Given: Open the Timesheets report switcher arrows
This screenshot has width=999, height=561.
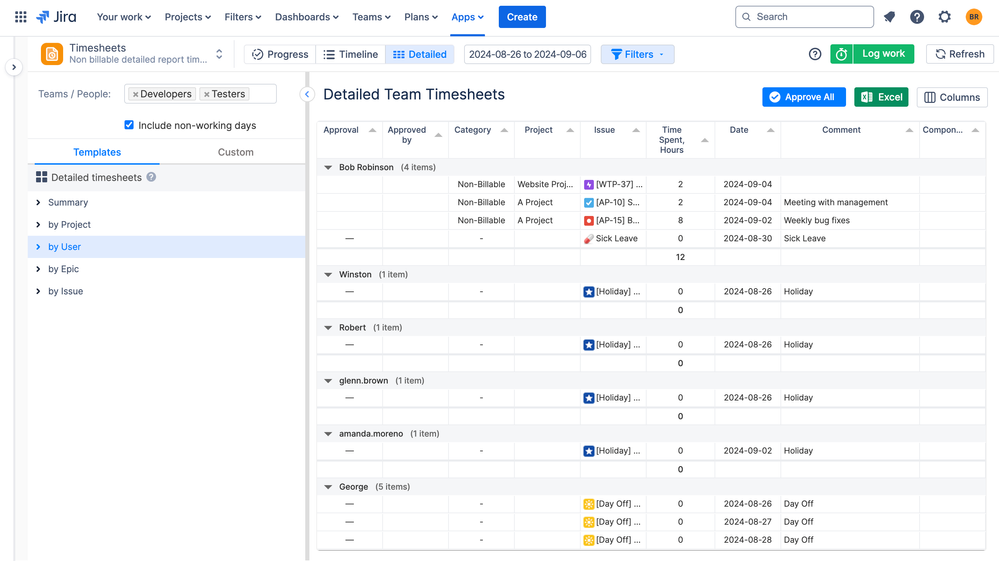Looking at the screenshot, I should point(219,54).
